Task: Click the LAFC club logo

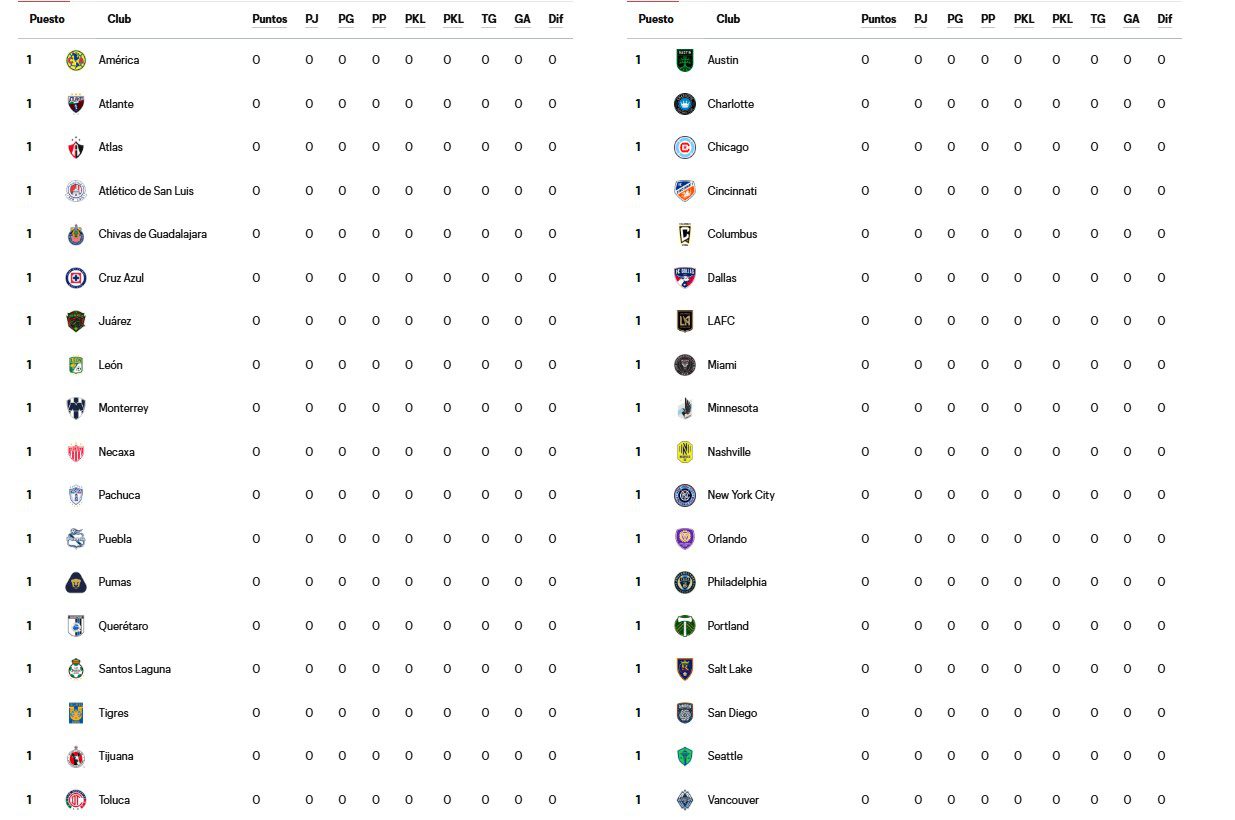Action: 685,321
